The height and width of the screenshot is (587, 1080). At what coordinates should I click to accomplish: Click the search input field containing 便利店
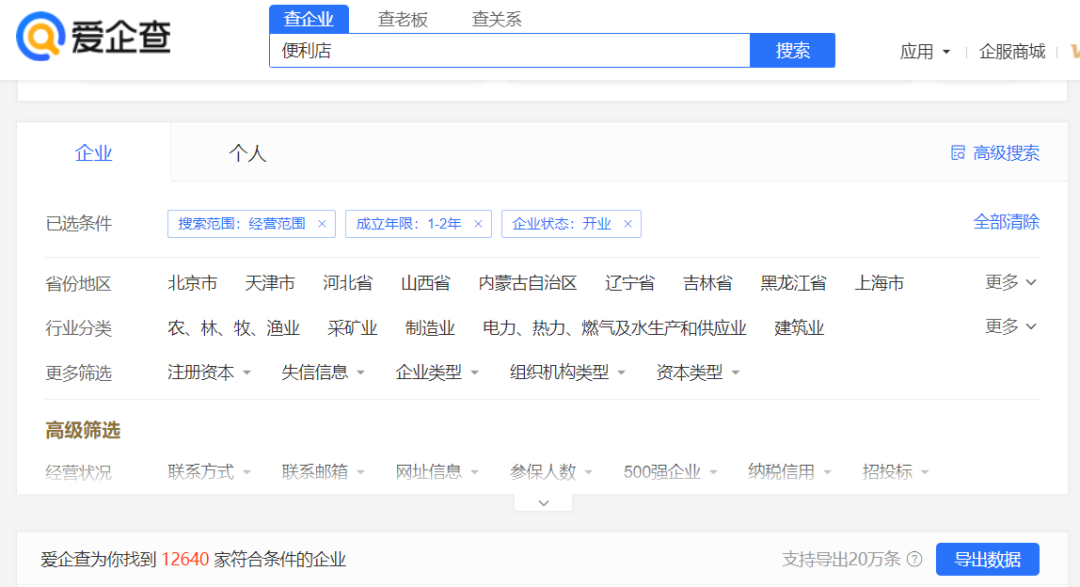pyautogui.click(x=509, y=51)
